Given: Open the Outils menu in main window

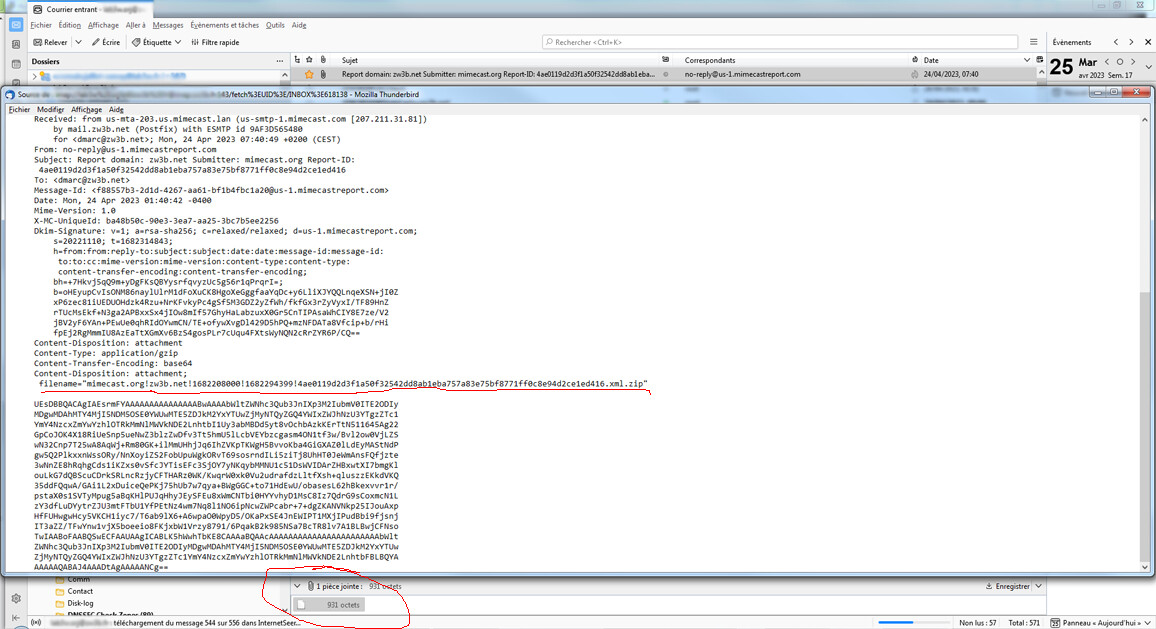Looking at the screenshot, I should click(275, 25).
